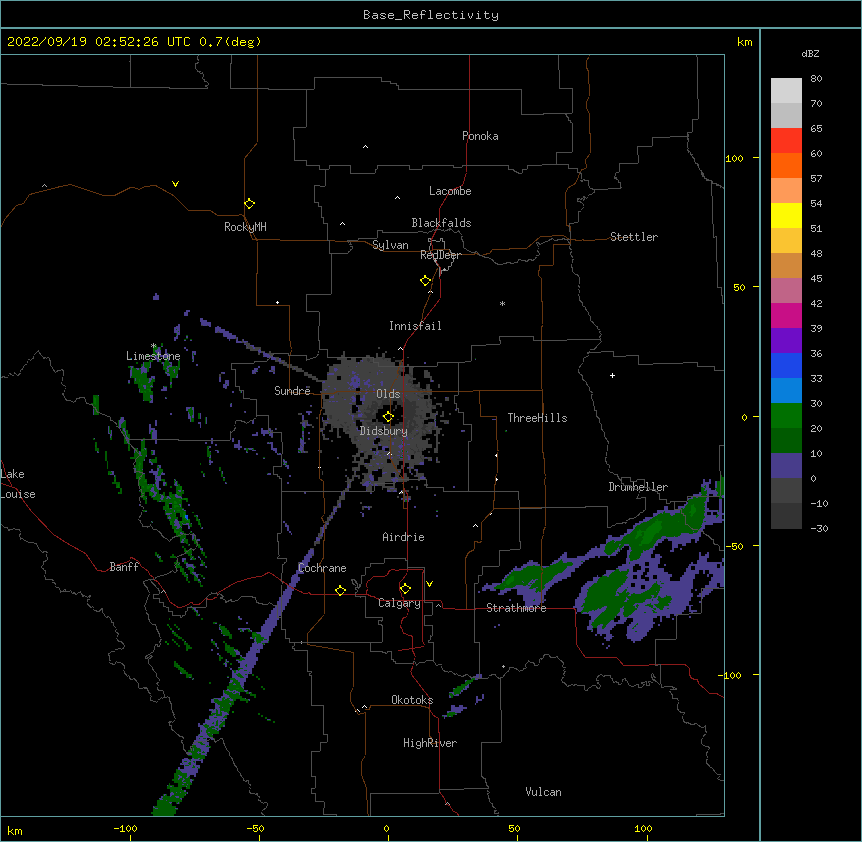
Task: Click the -50 tick on vertical km axis
Action: point(734,546)
